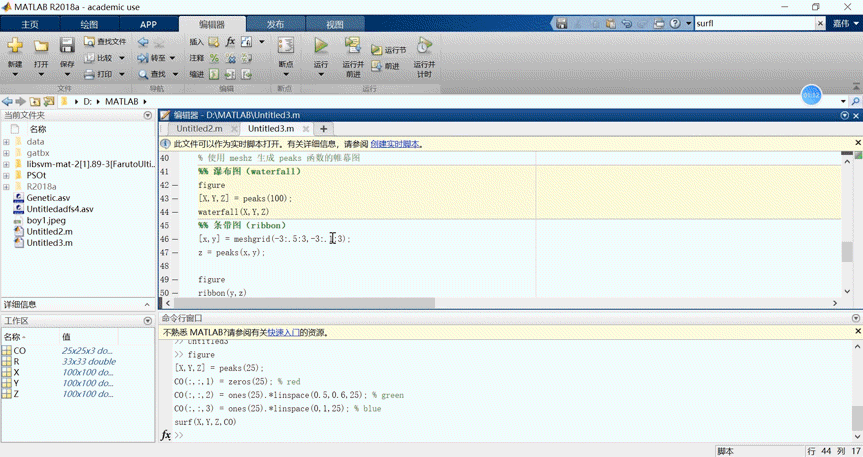Click the paste icon in quick access toolbar
Image resolution: width=863 pixels, height=457 pixels.
click(610, 23)
